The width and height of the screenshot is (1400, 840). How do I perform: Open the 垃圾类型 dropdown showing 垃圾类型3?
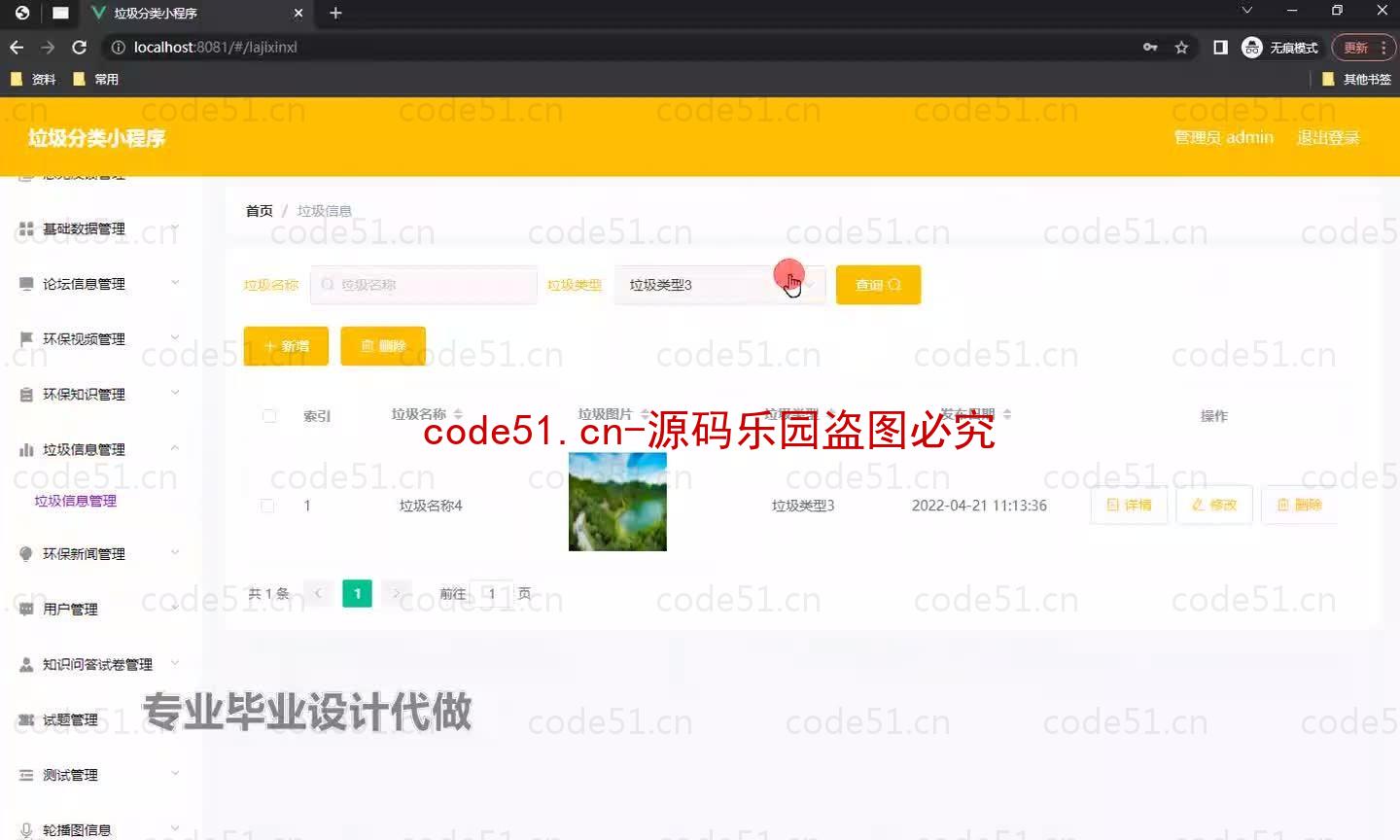[719, 285]
